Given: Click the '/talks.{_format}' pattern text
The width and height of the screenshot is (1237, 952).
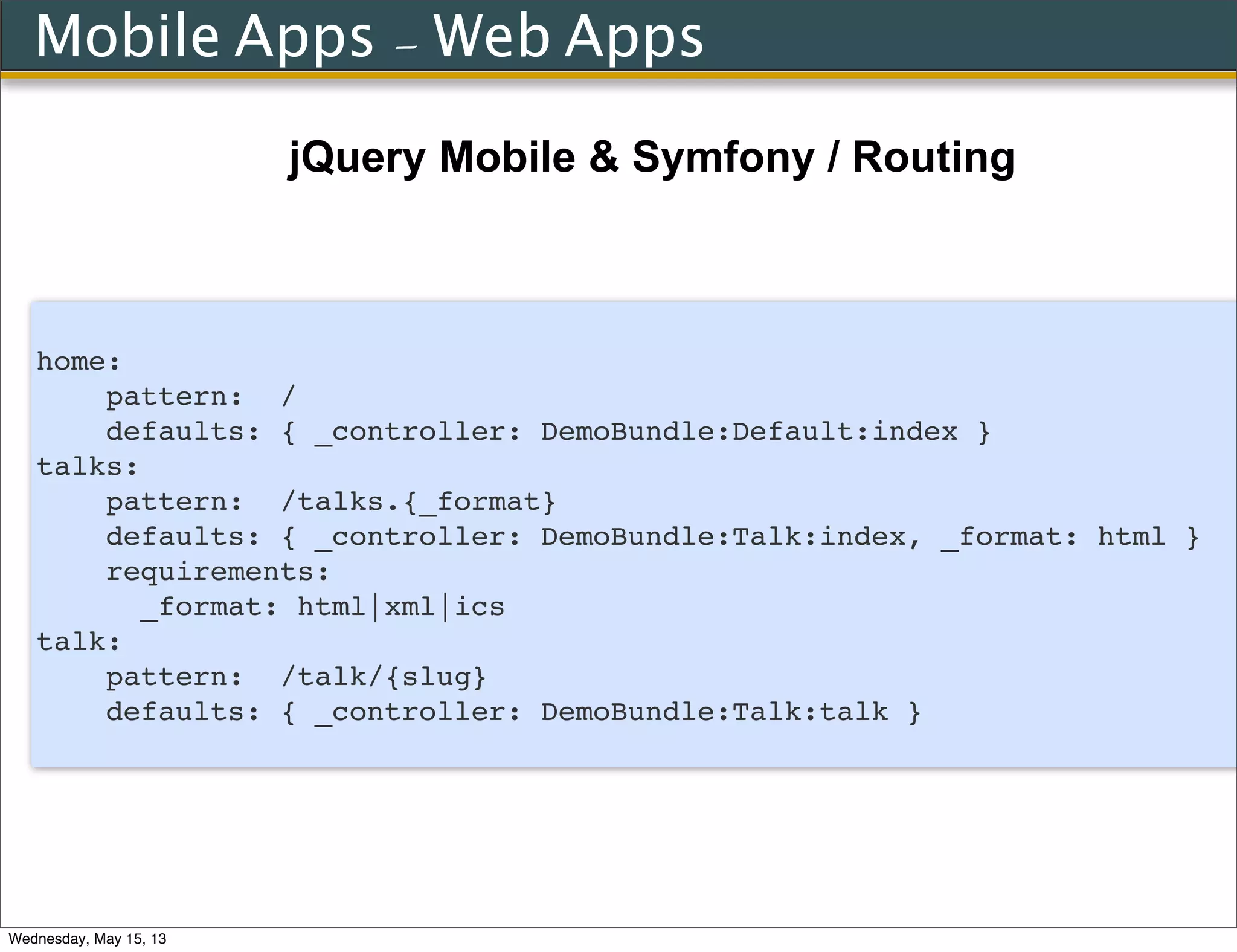Looking at the screenshot, I should (418, 502).
